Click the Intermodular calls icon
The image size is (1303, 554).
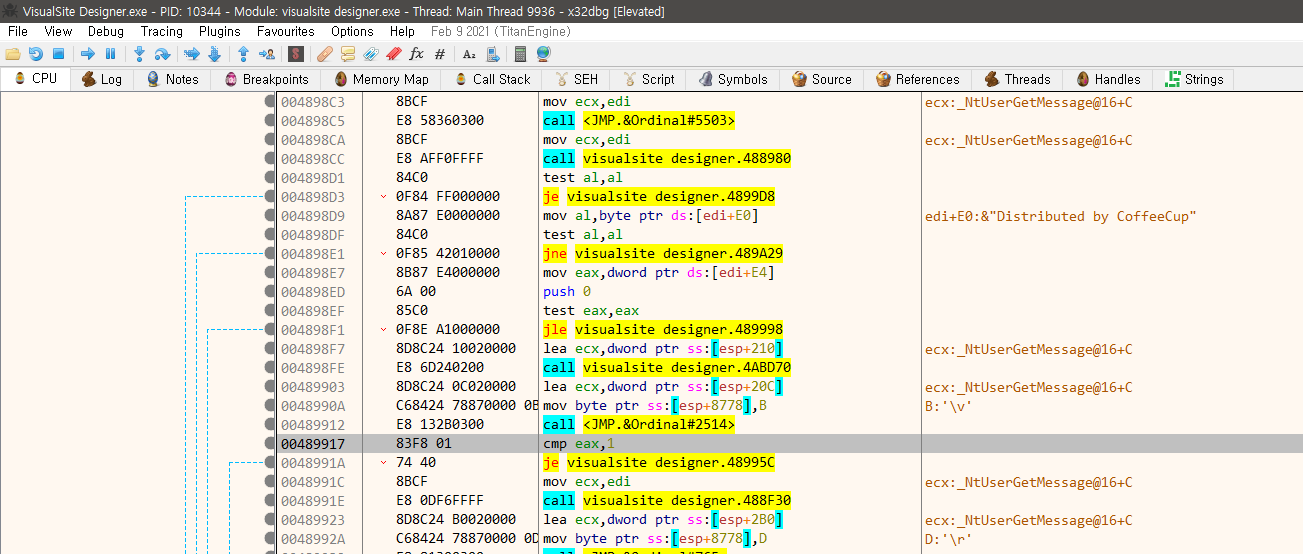tap(492, 54)
